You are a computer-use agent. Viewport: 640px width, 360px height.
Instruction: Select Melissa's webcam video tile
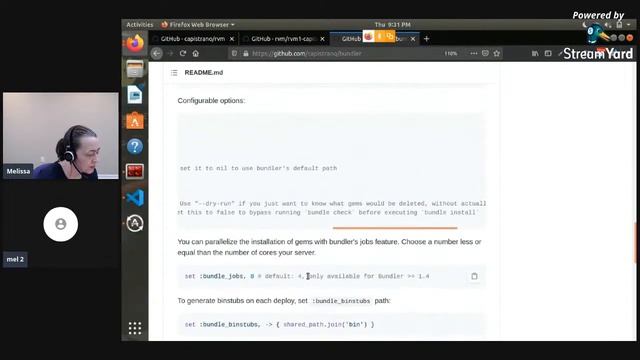pyautogui.click(x=60, y=136)
